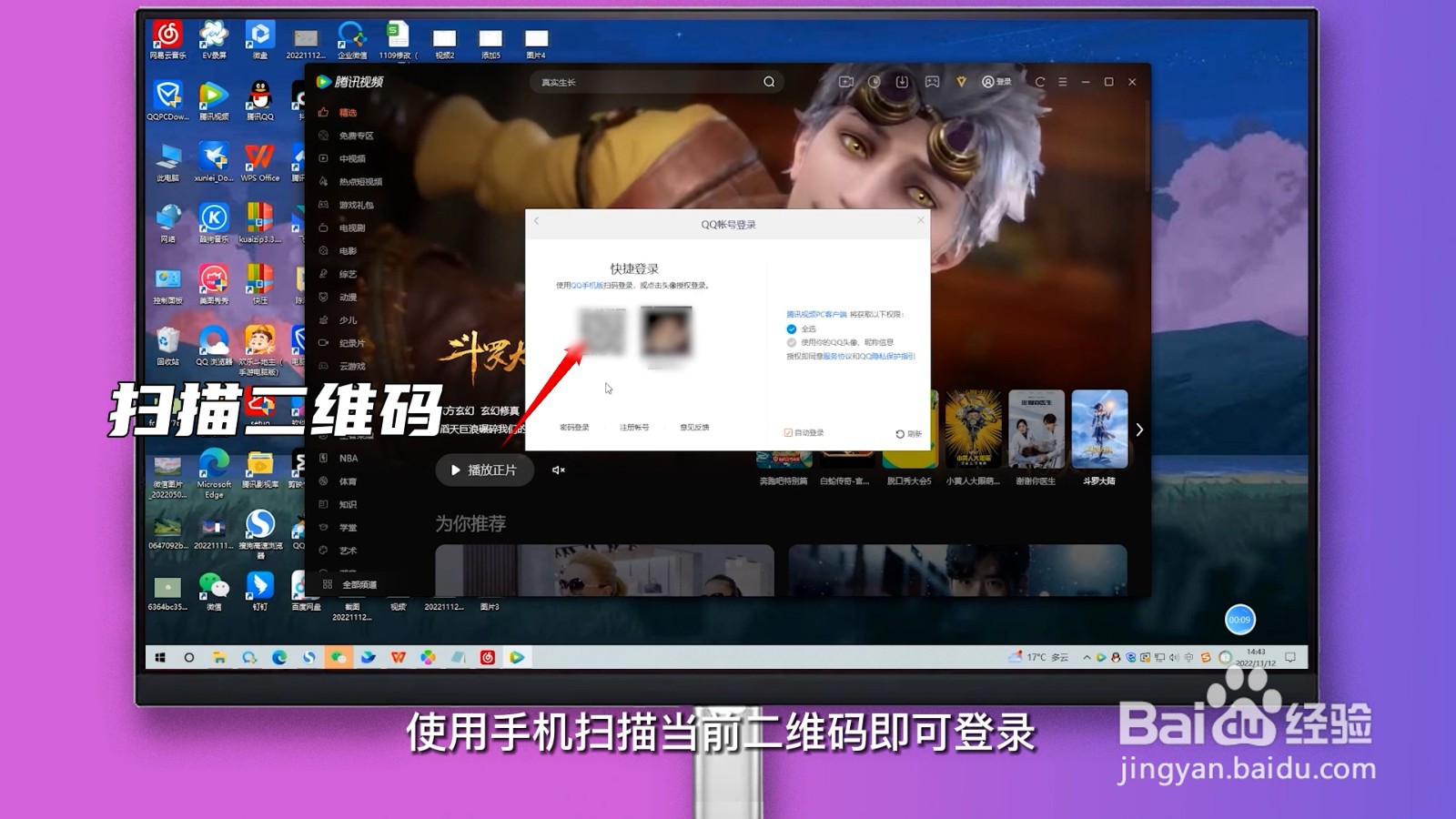The height and width of the screenshot is (819, 1456).
Task: Open Tencent Video icon in the Windows taskbar
Action: point(517,656)
